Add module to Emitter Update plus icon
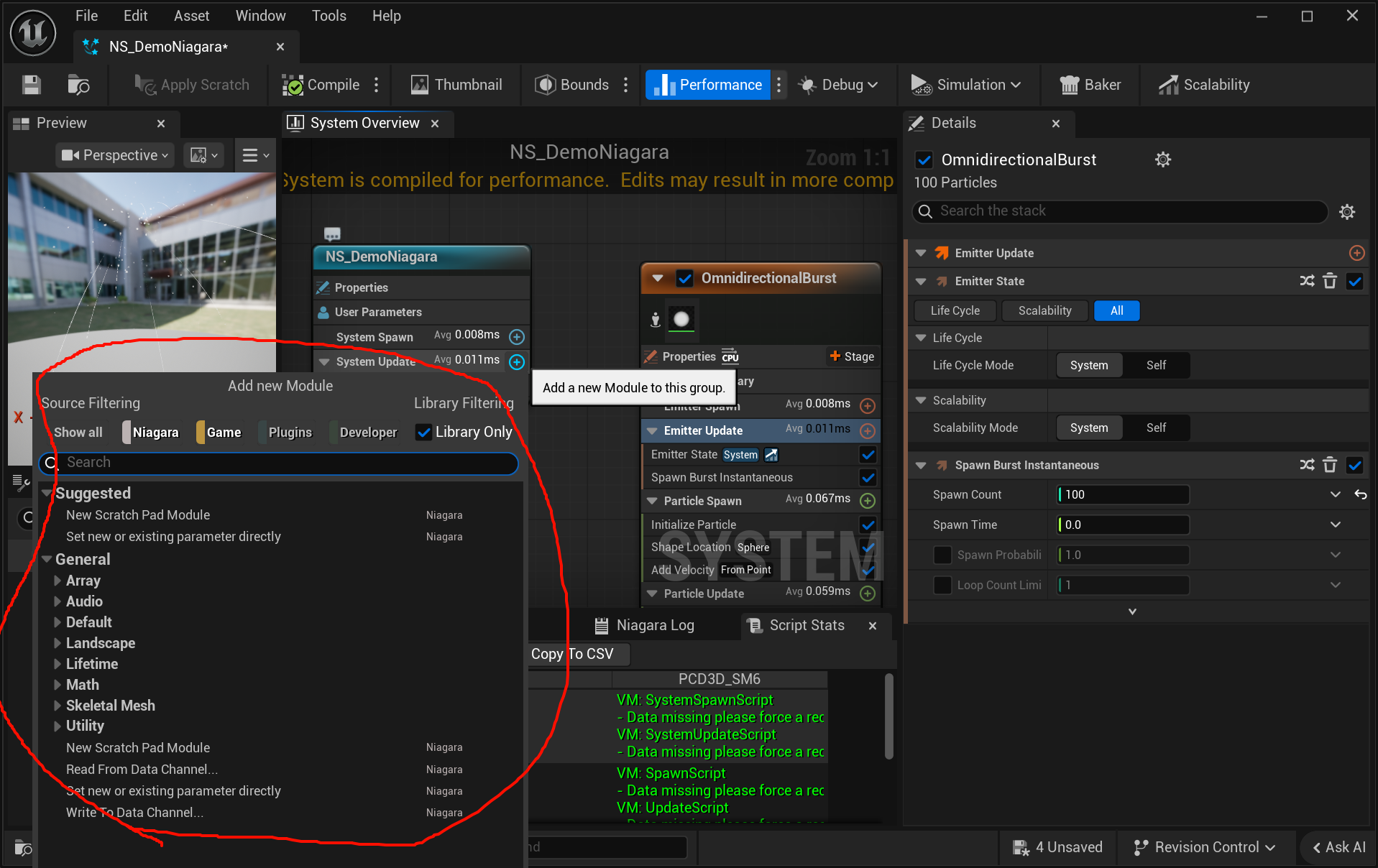1378x868 pixels. tap(868, 430)
